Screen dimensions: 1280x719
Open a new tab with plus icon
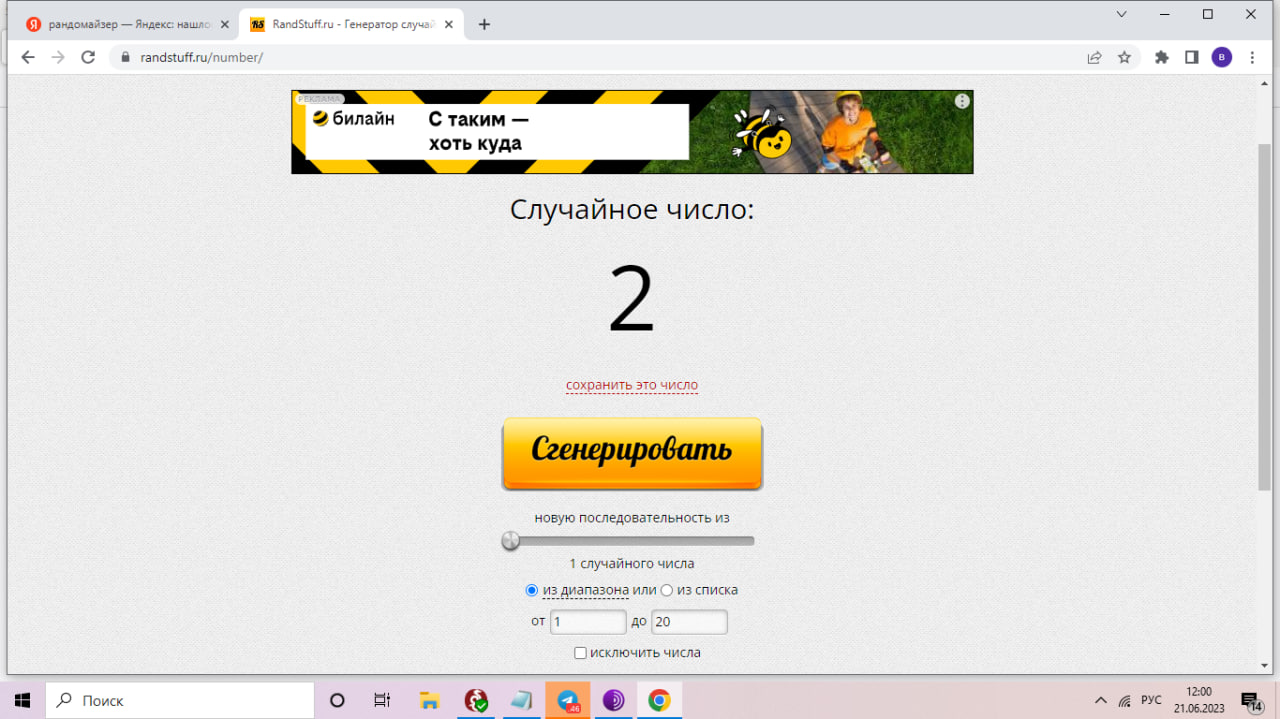point(484,24)
